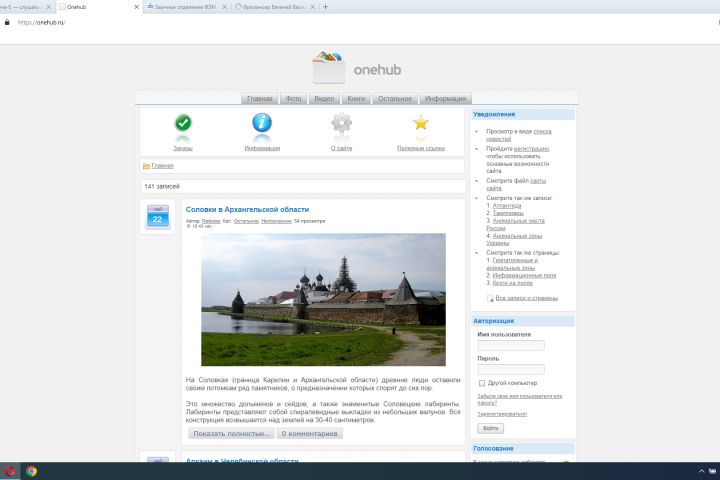Click the onehub.ru address bar URL
This screenshot has height=480, width=720.
click(x=41, y=22)
